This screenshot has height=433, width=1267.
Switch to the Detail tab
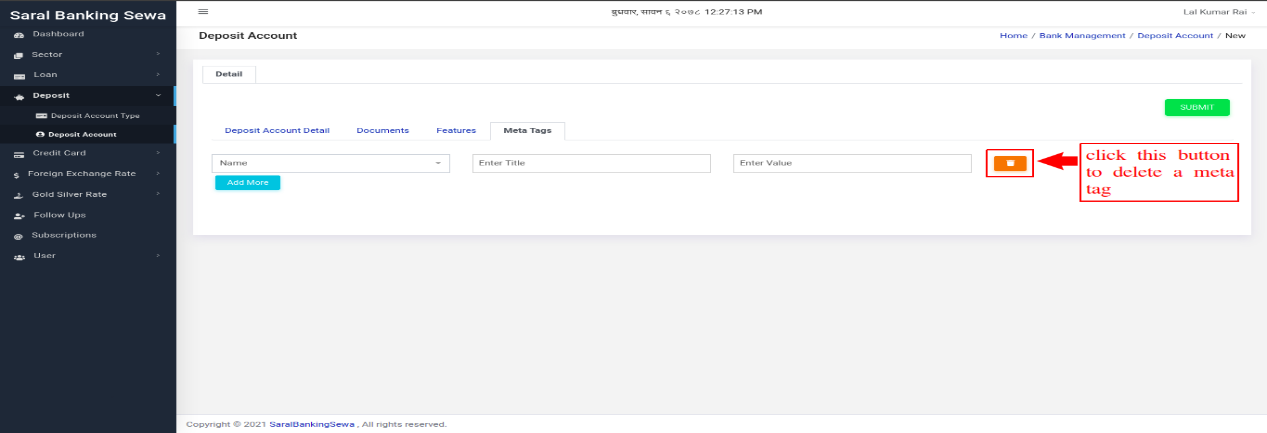click(229, 74)
